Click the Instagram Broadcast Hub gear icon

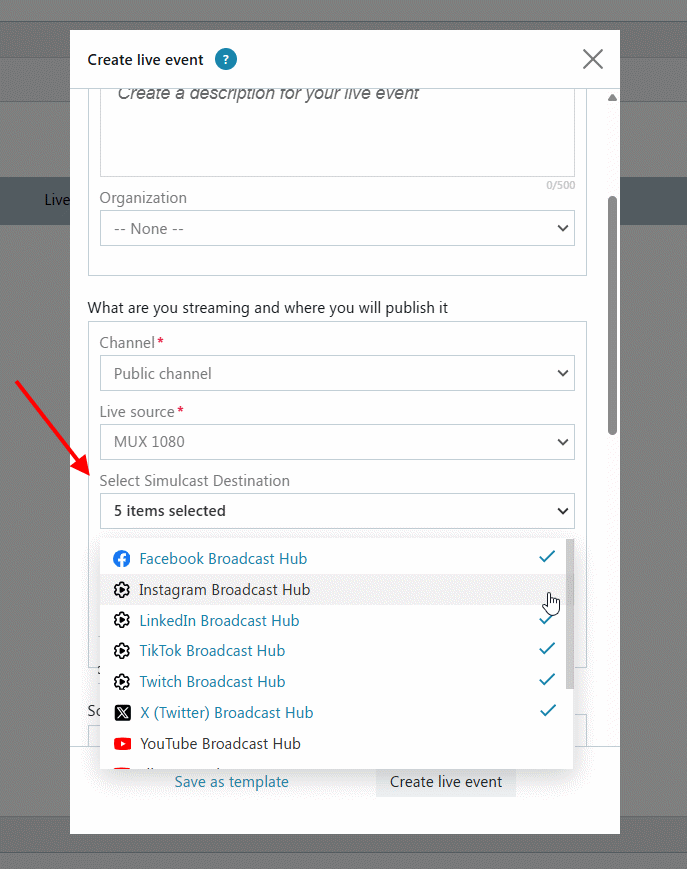point(122,590)
